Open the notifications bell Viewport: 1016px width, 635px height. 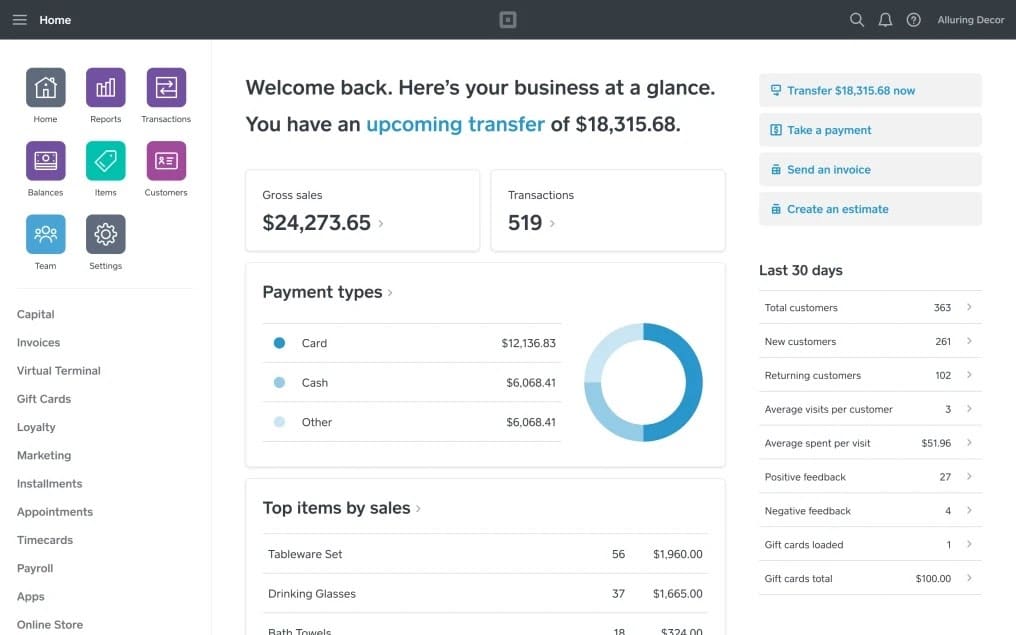(x=885, y=19)
